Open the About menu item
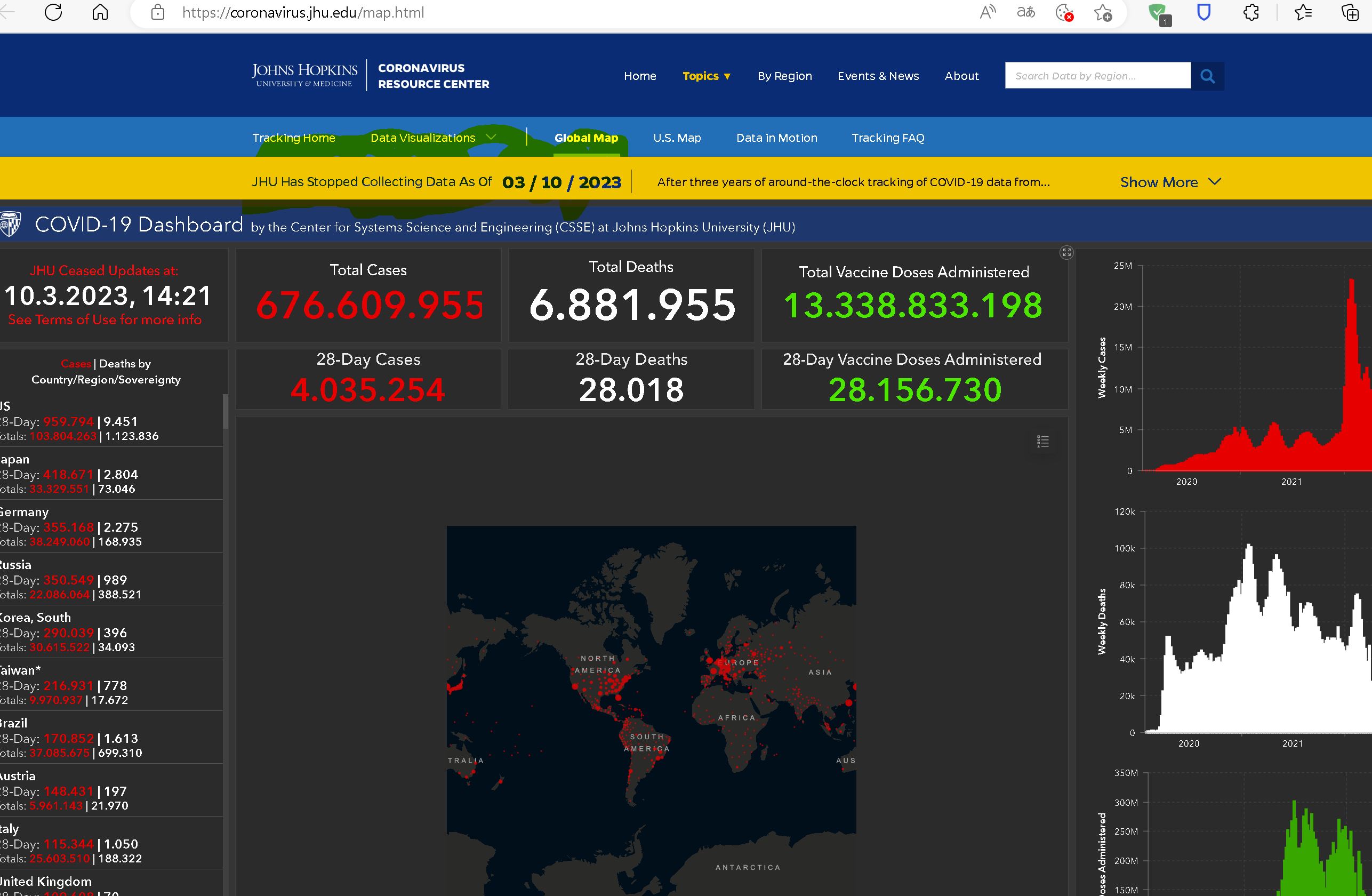This screenshot has height=896, width=1372. [961, 76]
